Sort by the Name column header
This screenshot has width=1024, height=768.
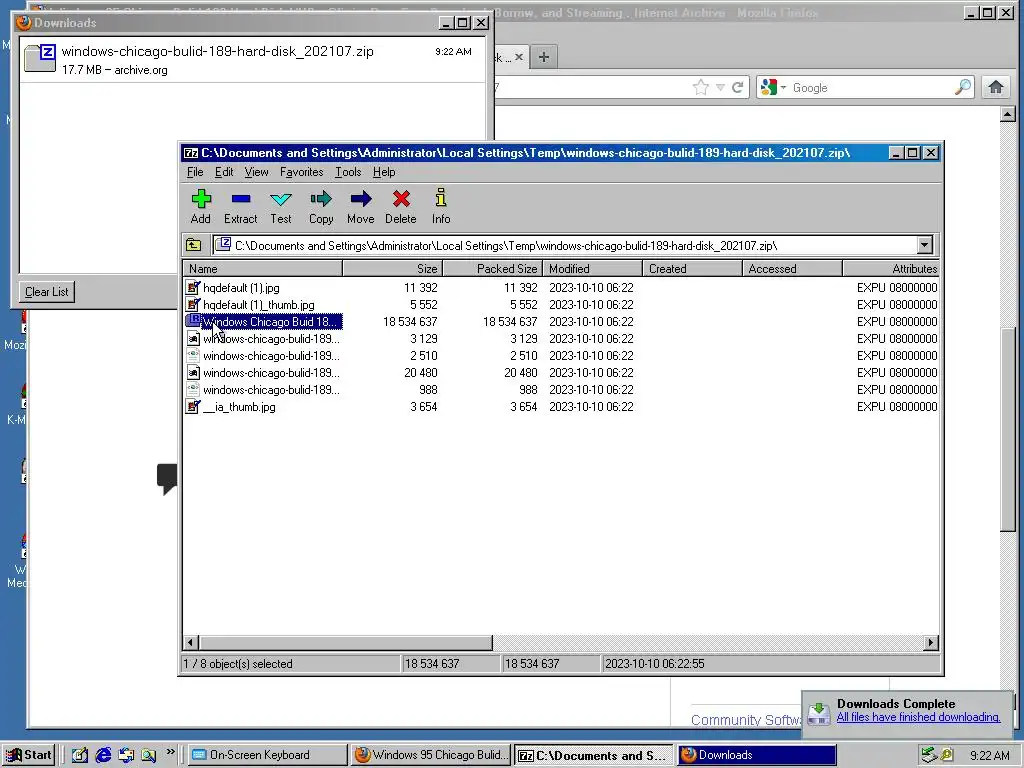(263, 268)
